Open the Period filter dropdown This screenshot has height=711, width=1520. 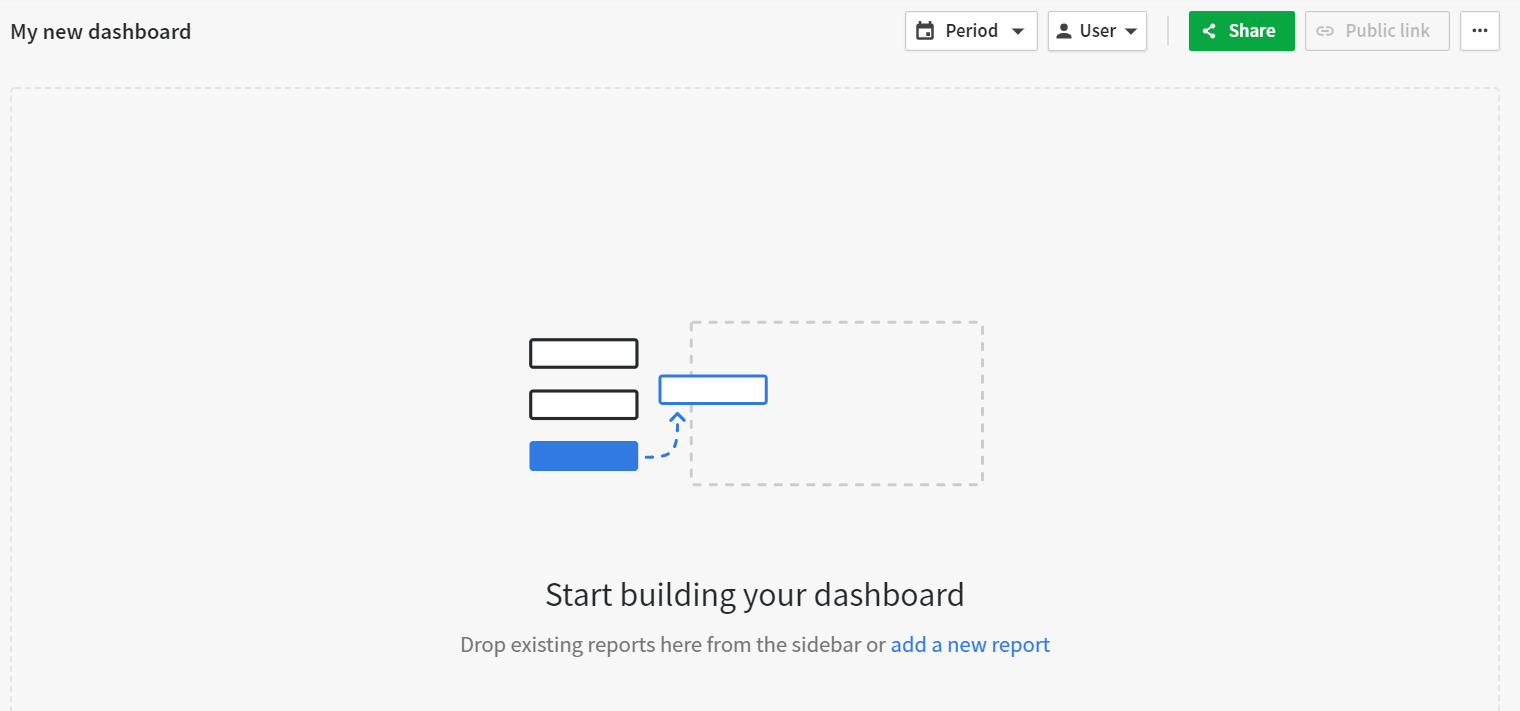971,31
